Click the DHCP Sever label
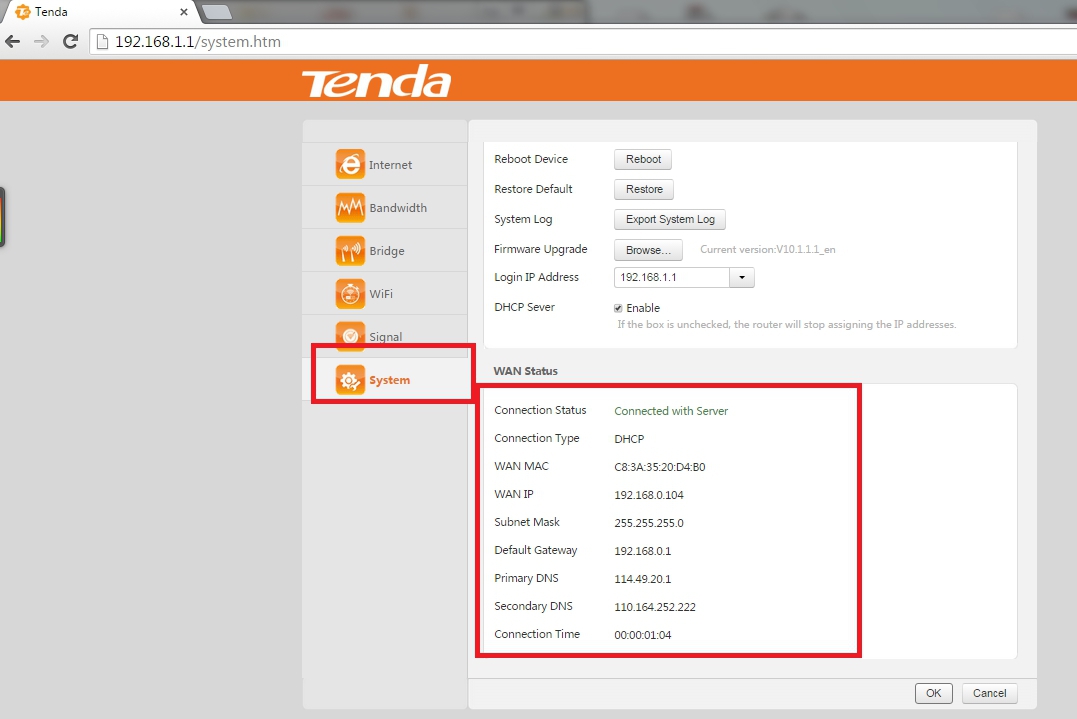Viewport: 1077px width, 719px height. (x=524, y=308)
